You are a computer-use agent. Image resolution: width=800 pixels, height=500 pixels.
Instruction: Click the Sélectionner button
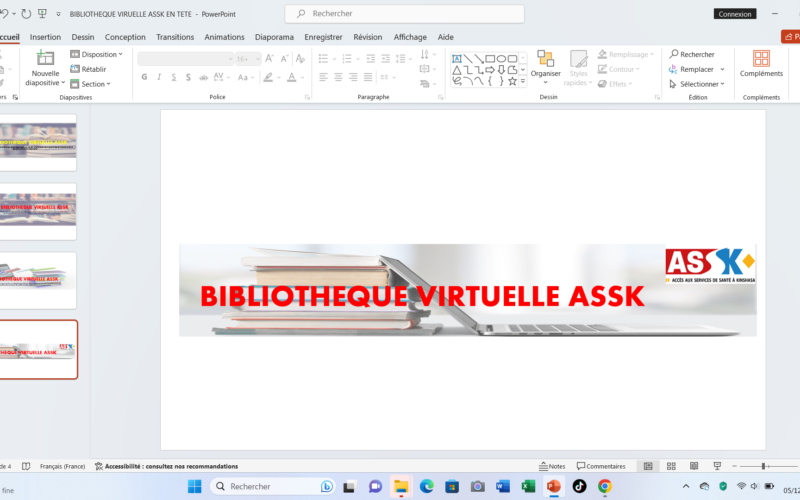pyautogui.click(x=696, y=84)
